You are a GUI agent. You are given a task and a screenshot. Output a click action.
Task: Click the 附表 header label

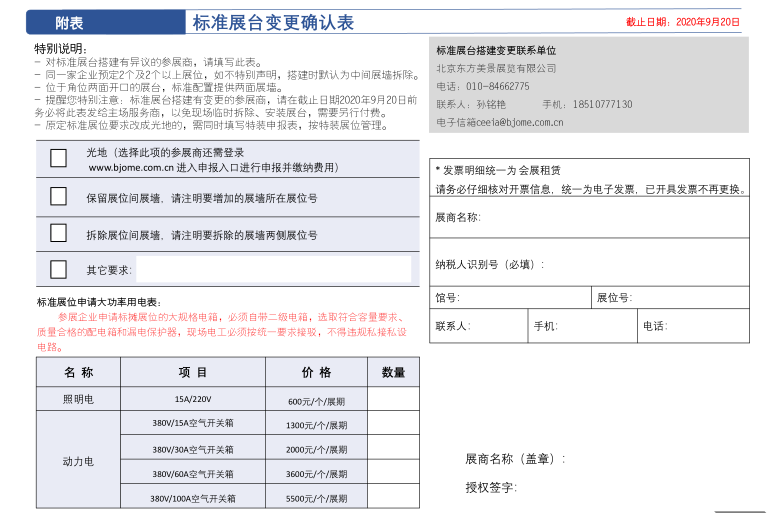(70, 22)
